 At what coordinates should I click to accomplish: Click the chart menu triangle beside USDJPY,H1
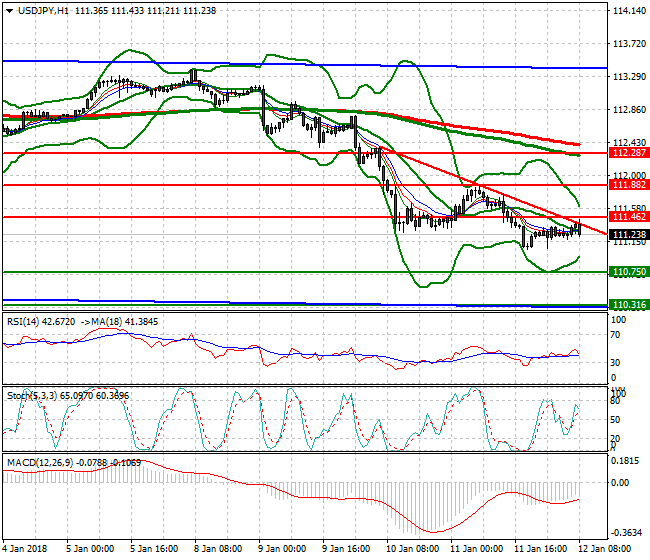(9, 11)
